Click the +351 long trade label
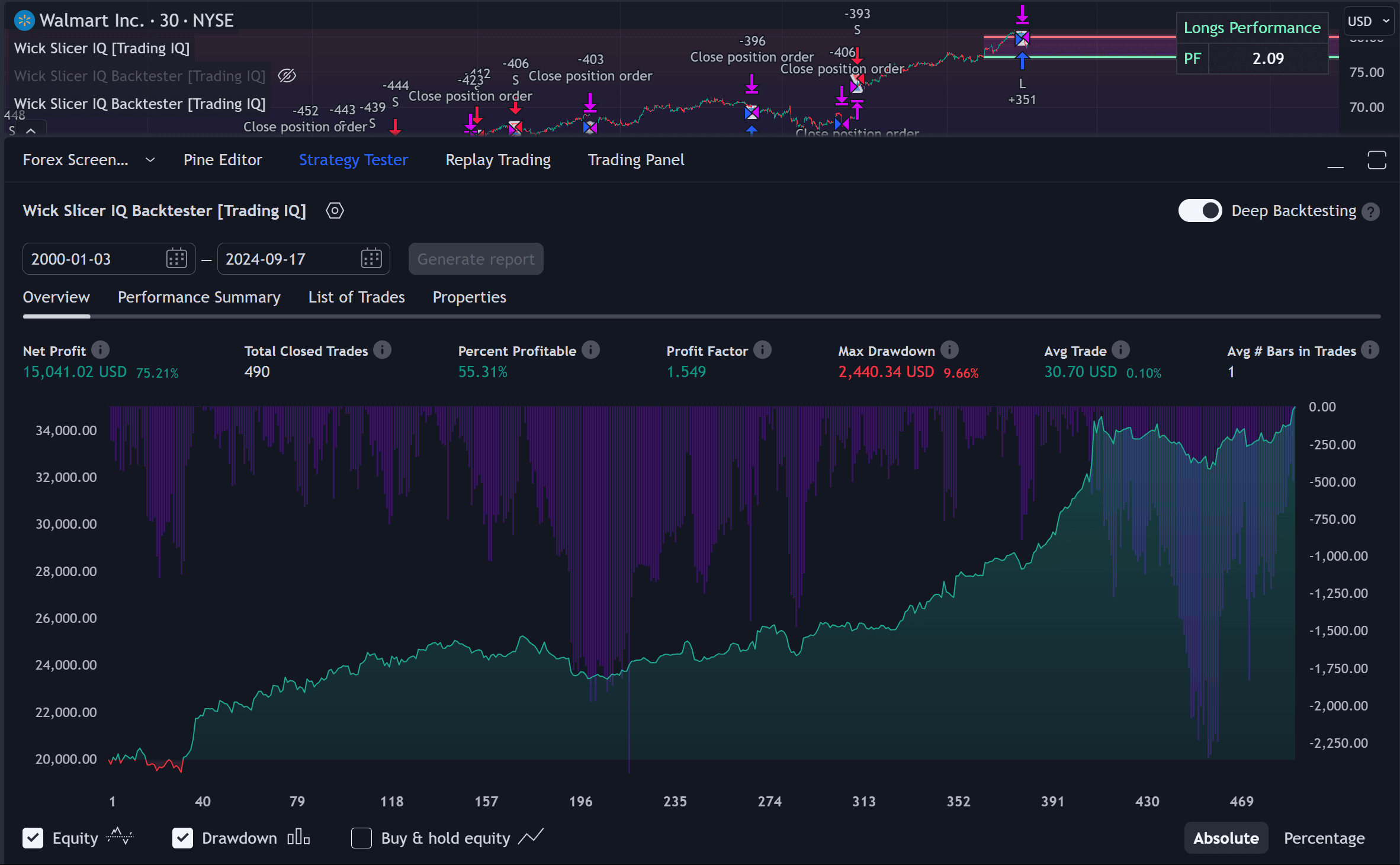1400x865 pixels. [1022, 99]
